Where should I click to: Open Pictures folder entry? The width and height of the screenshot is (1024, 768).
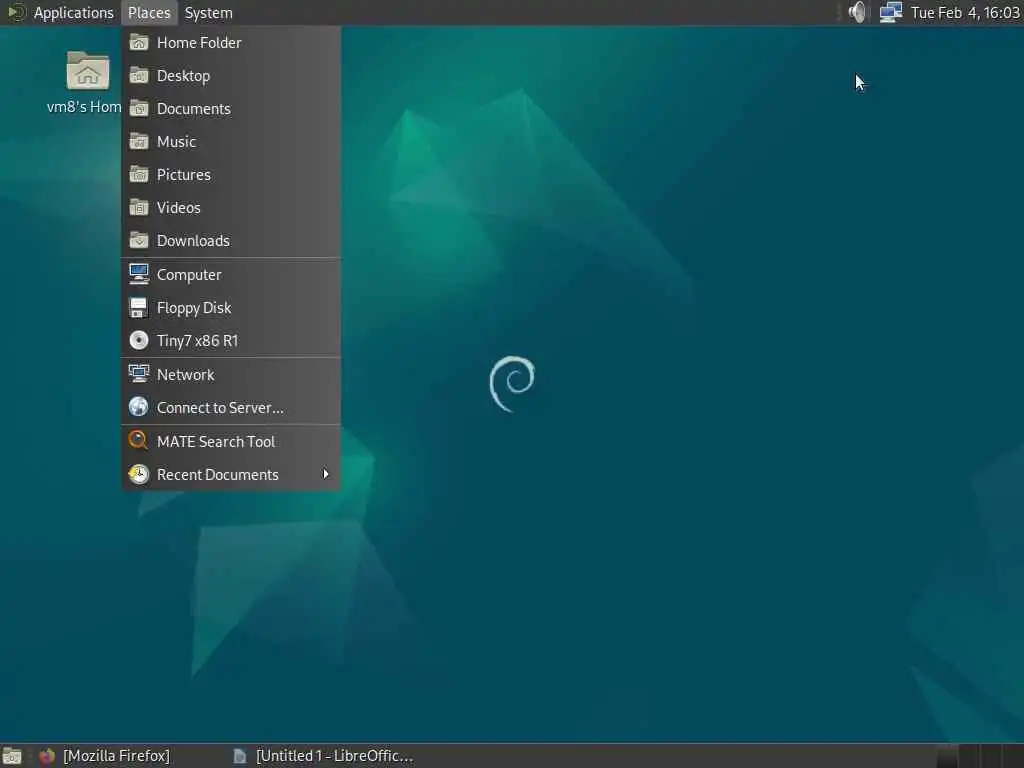[x=231, y=174]
